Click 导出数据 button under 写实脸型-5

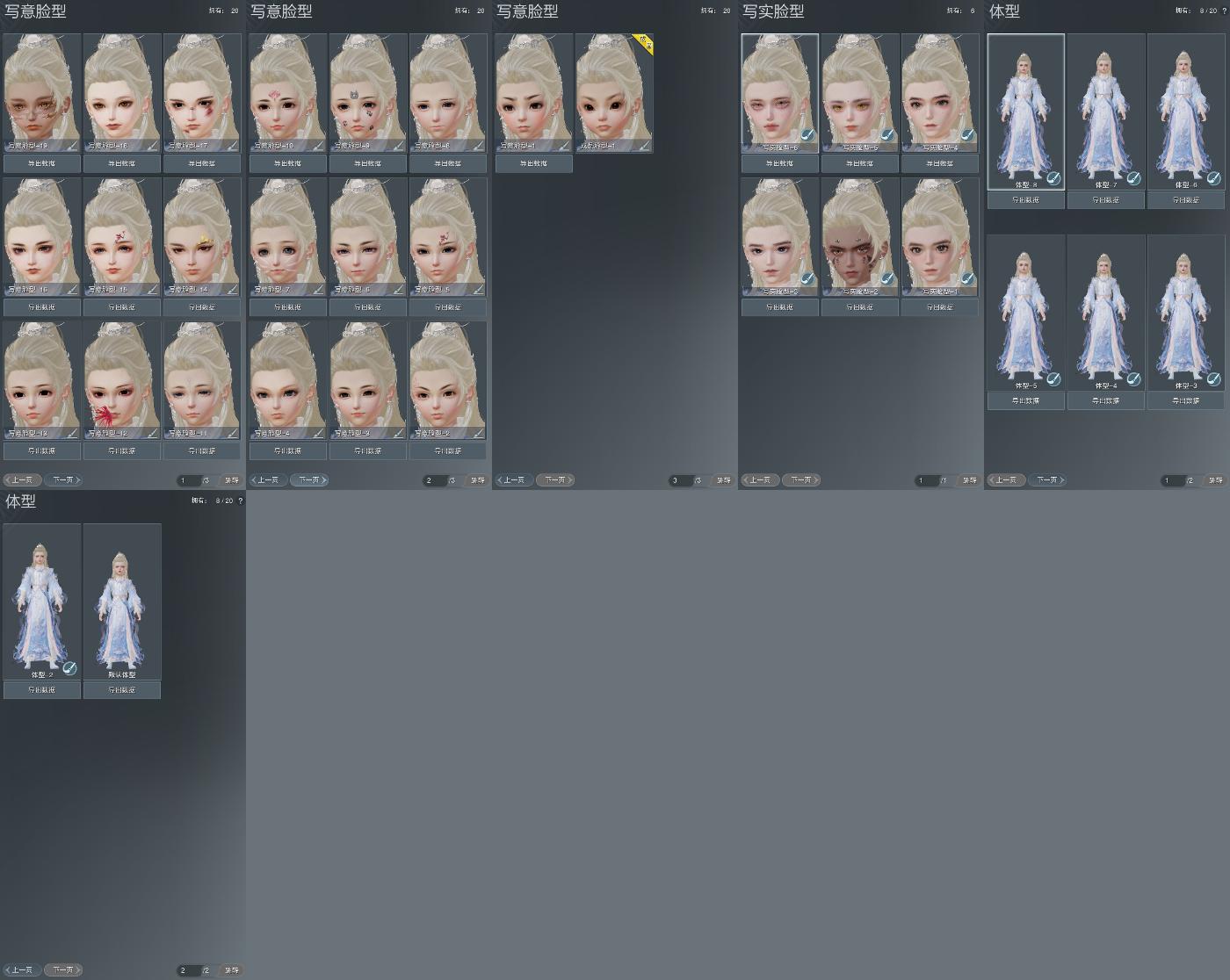click(x=860, y=163)
